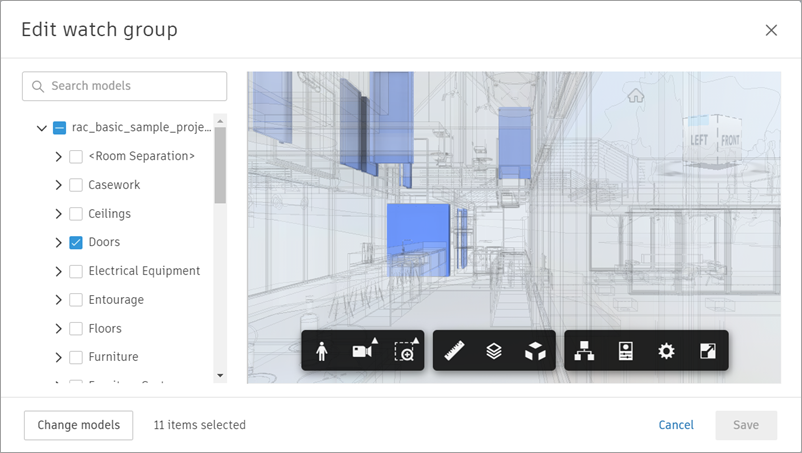Screen dimensions: 802x453
Task: Activate the First Person walk tool
Action: 322,351
